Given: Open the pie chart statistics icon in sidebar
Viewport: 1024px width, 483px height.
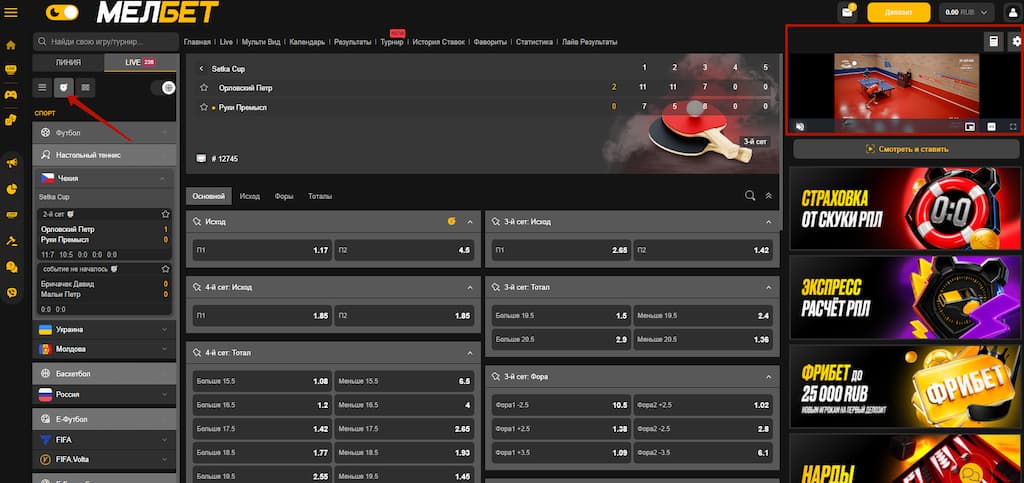Looking at the screenshot, I should point(10,189).
